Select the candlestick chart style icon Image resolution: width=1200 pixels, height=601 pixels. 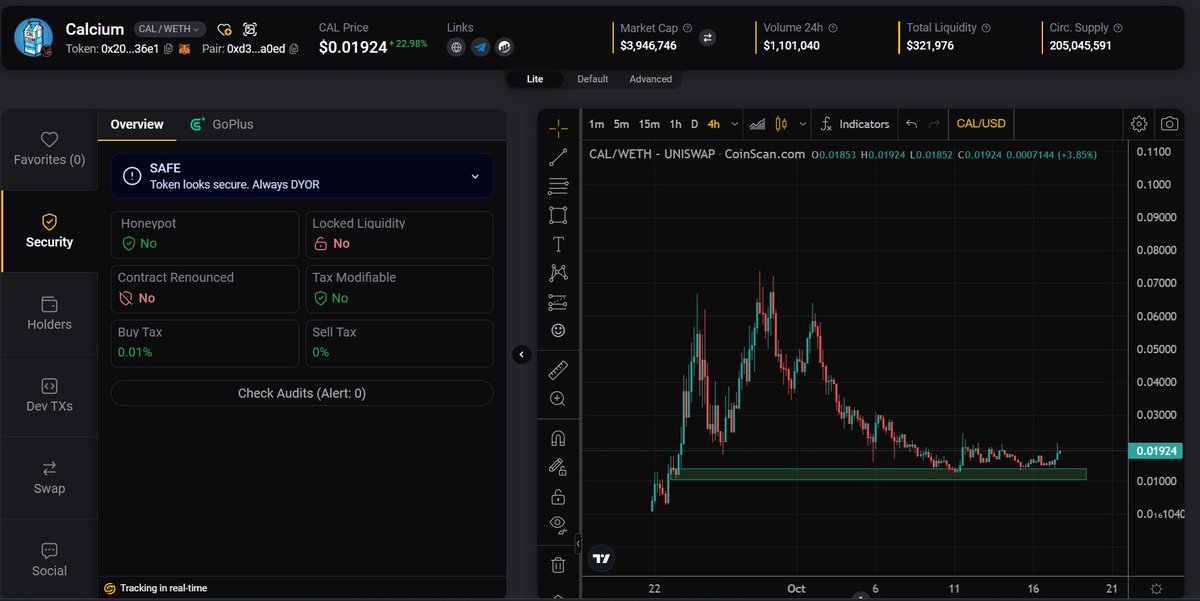pyautogui.click(x=782, y=124)
